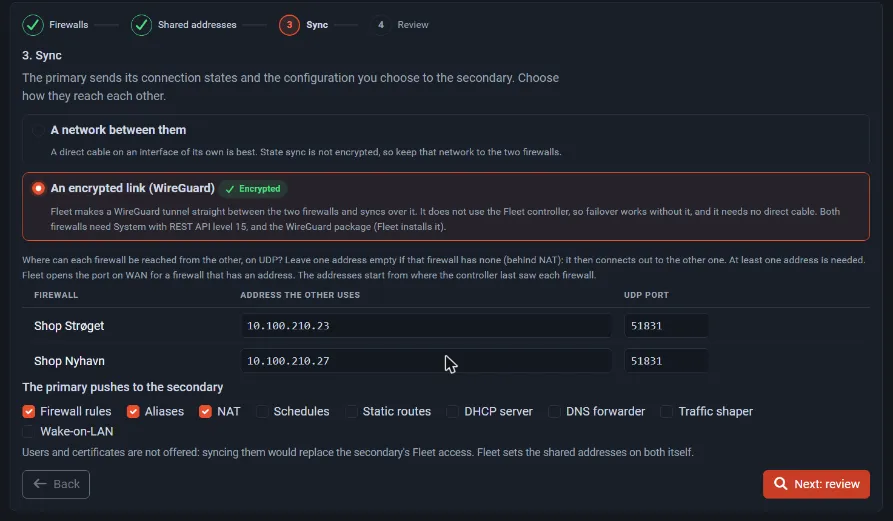The height and width of the screenshot is (521, 893).
Task: Click the Firewalls step checkmark icon
Action: click(x=33, y=25)
